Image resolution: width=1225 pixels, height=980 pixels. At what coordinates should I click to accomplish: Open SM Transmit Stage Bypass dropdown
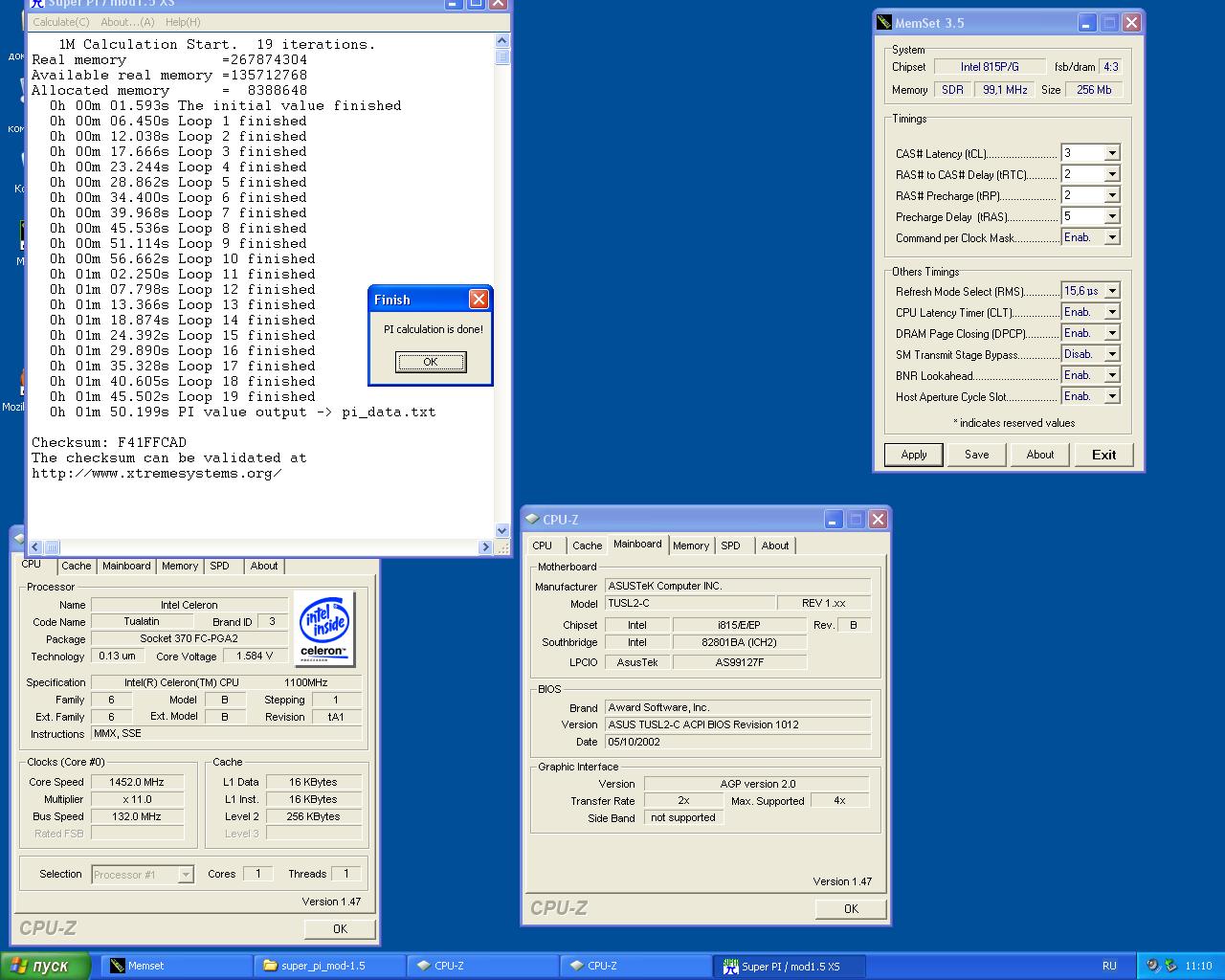pyautogui.click(x=1112, y=354)
